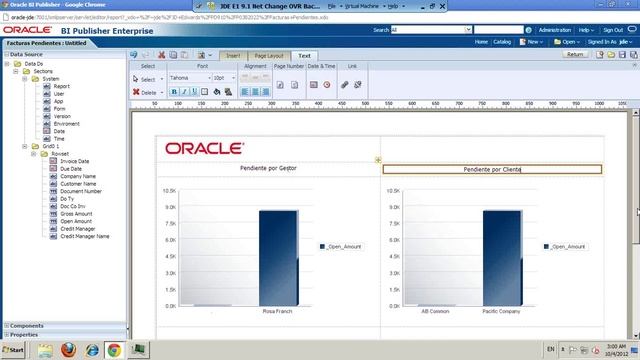Click the Select arrow cursor tool
The height and width of the screenshot is (360, 640).
coord(136,79)
